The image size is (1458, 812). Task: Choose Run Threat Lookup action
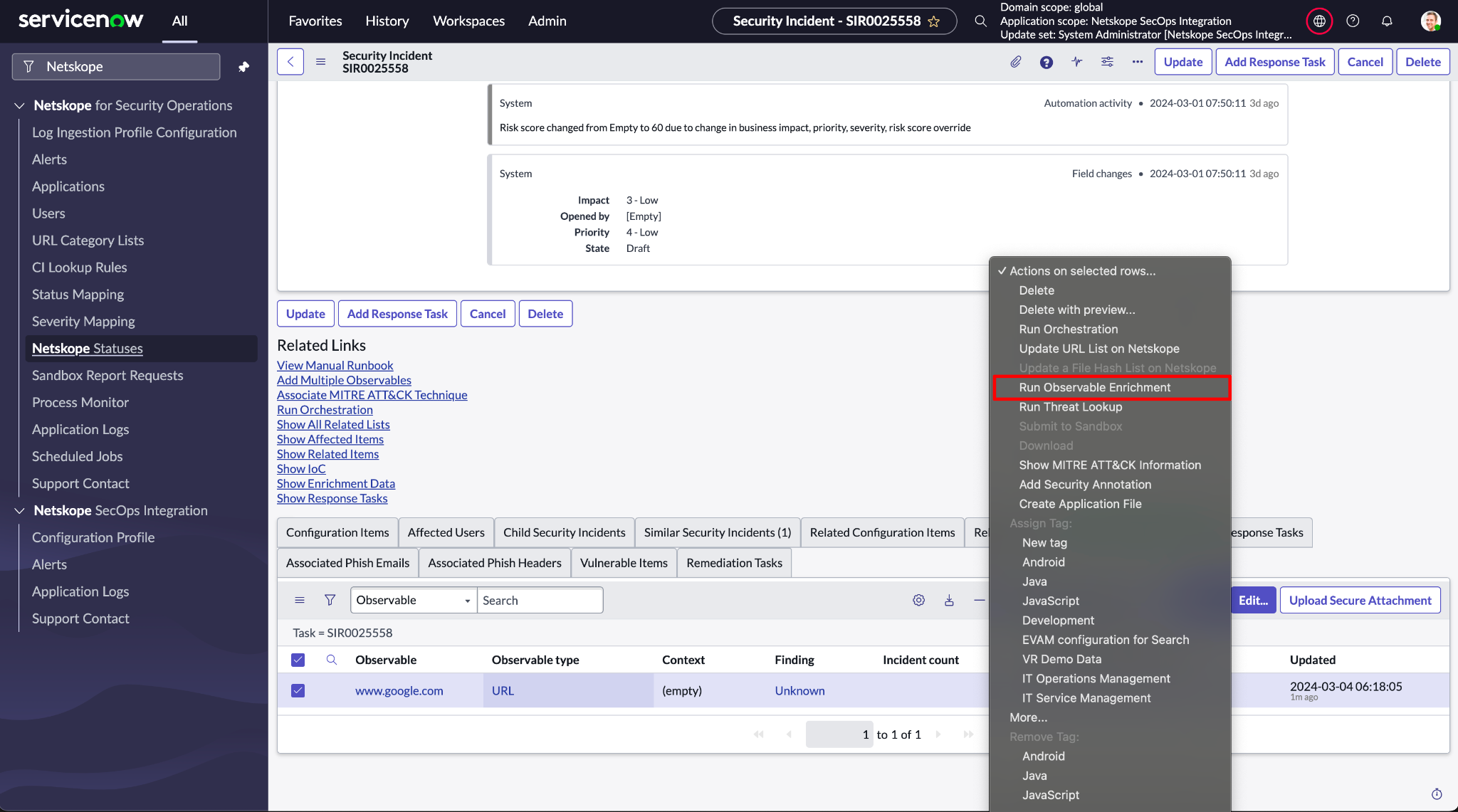pyautogui.click(x=1070, y=406)
